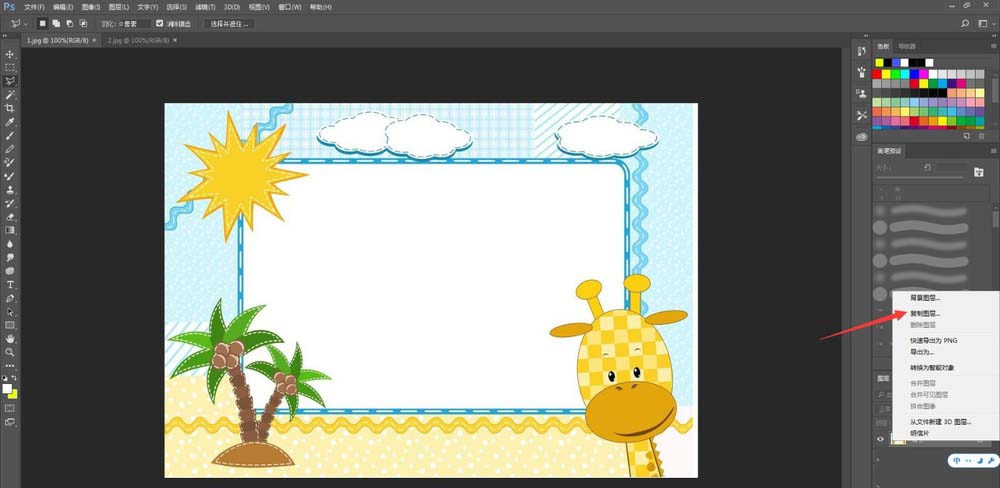Open the scissors-and-wrench tool panel icon
This screenshot has width=1000, height=488.
862,115
